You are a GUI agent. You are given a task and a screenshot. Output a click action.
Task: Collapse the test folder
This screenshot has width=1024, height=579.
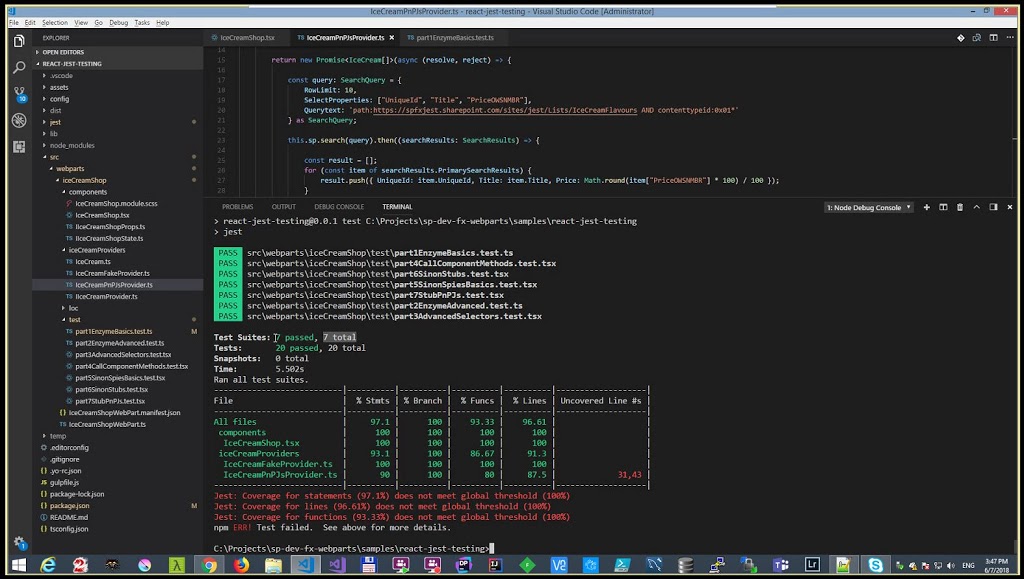point(74,320)
